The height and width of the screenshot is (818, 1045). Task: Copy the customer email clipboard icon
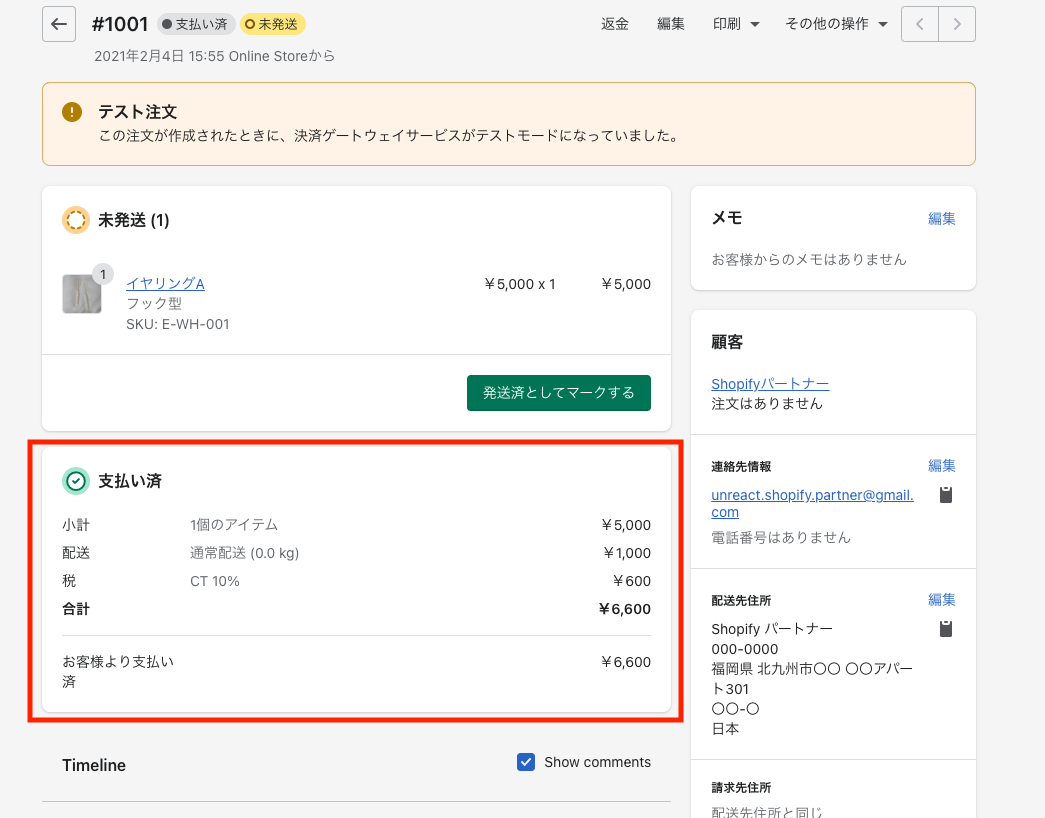[x=946, y=495]
